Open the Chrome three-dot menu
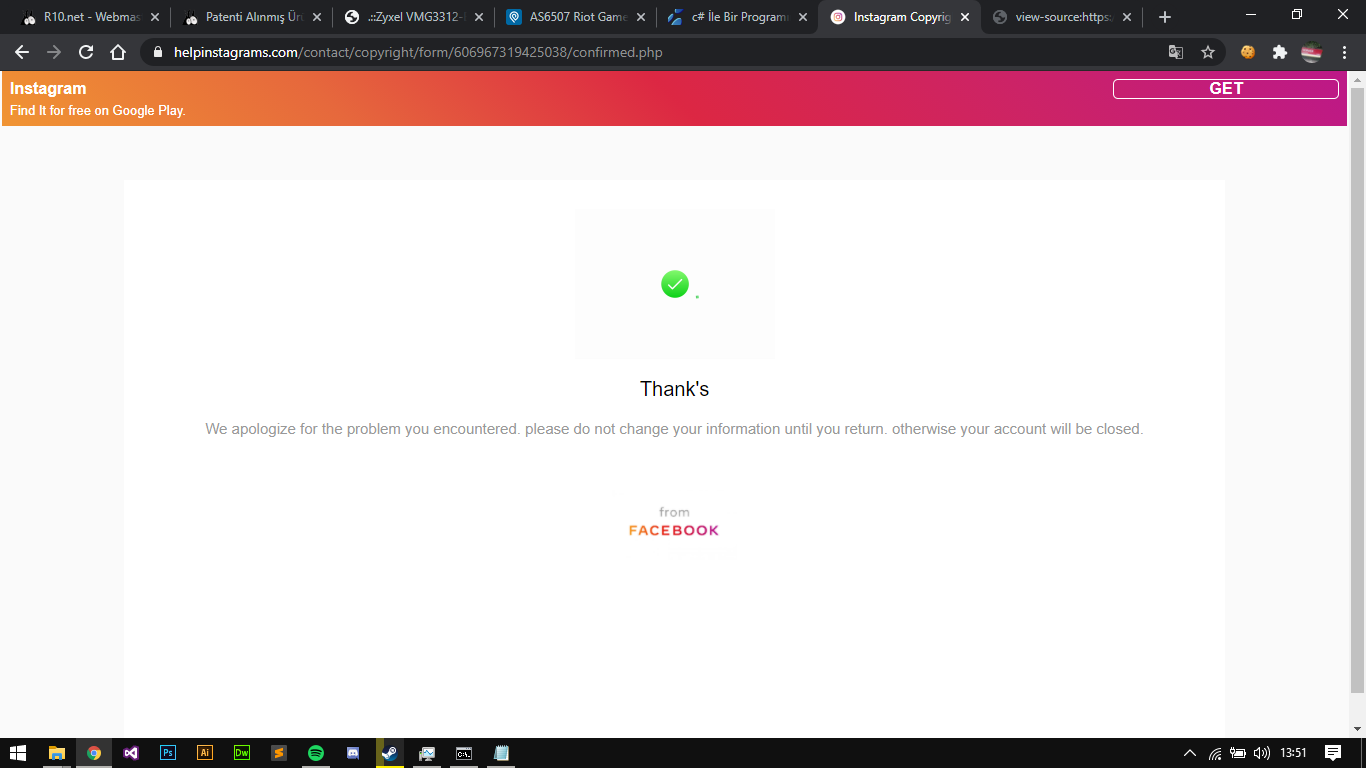This screenshot has width=1366, height=768. (1344, 52)
